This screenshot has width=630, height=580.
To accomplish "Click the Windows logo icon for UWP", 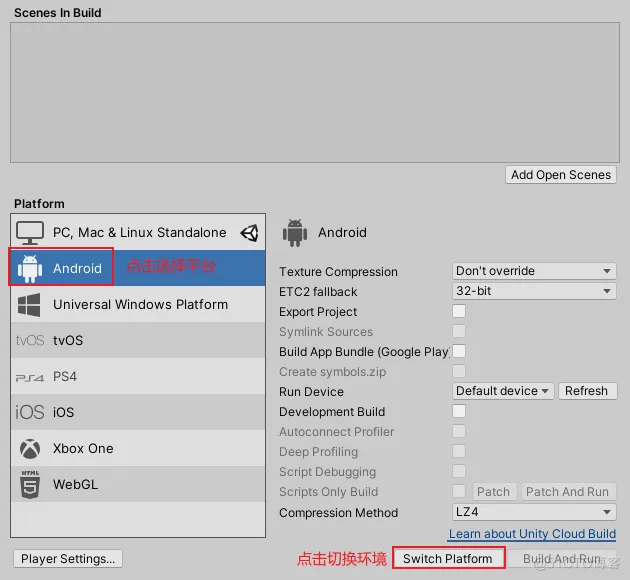I will pos(29,304).
